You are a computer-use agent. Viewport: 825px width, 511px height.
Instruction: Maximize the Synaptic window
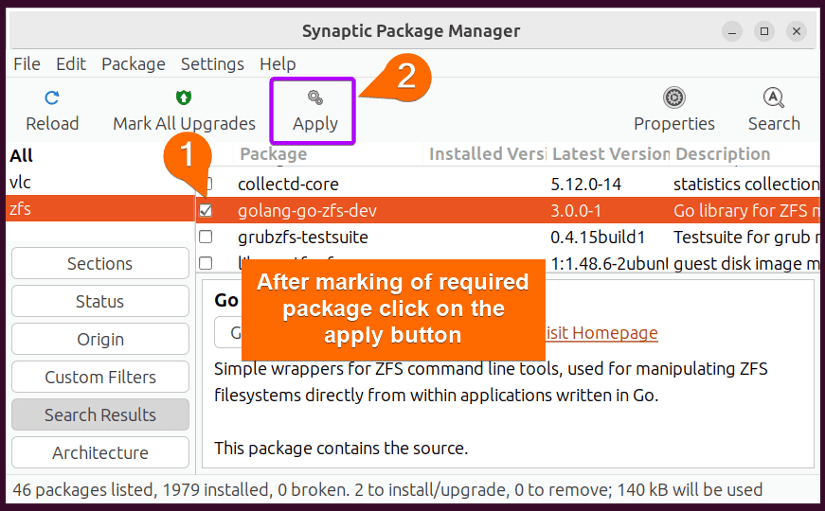[x=764, y=32]
